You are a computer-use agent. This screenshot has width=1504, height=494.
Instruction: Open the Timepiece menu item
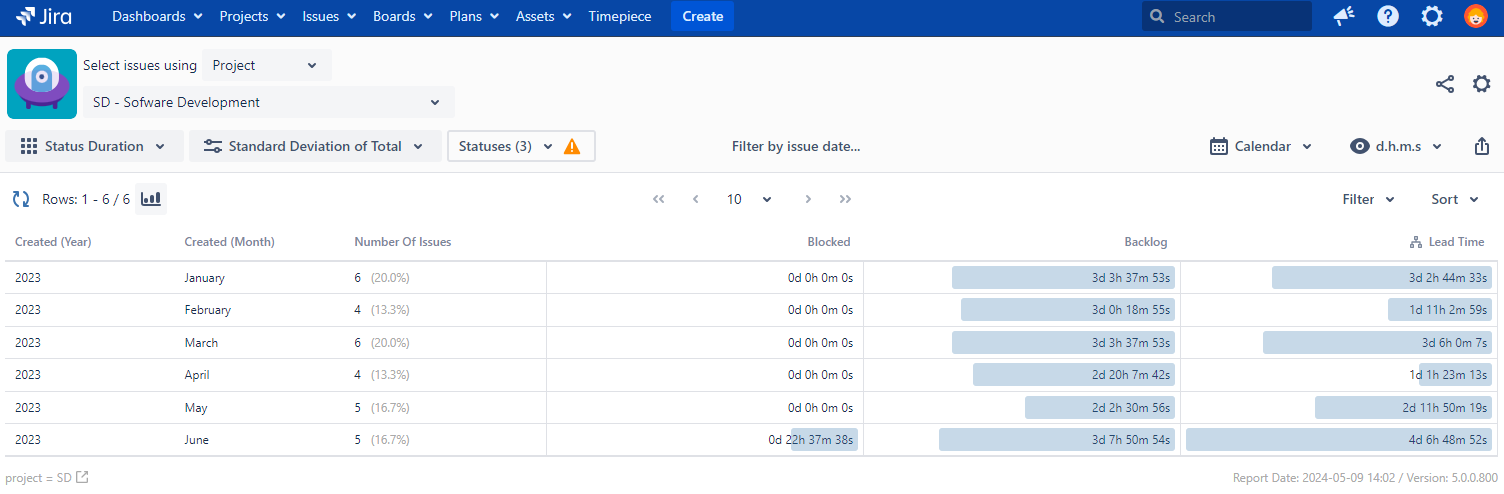tap(619, 16)
